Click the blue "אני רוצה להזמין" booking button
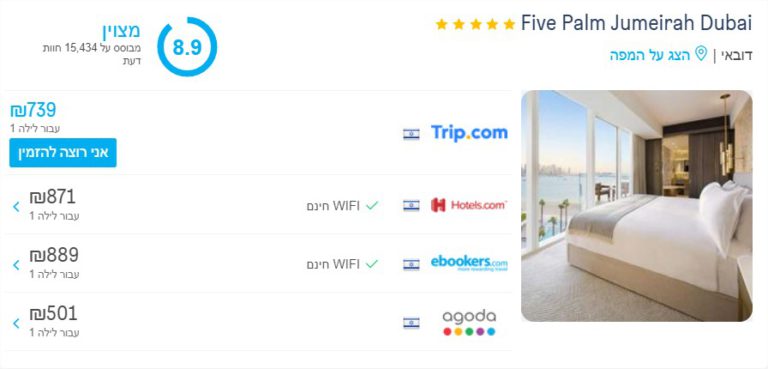 point(63,152)
